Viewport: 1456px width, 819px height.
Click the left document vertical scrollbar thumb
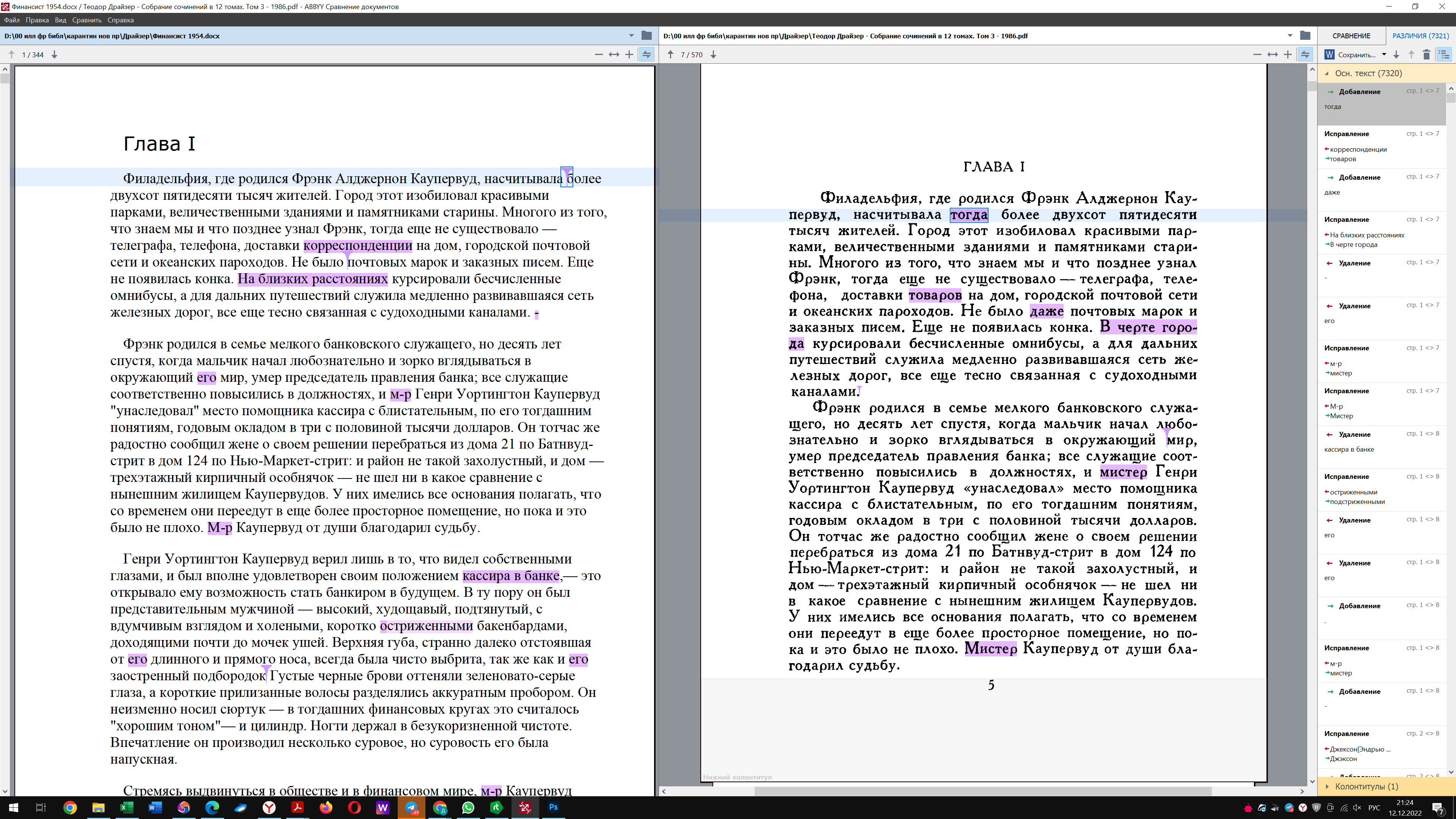click(x=5, y=78)
